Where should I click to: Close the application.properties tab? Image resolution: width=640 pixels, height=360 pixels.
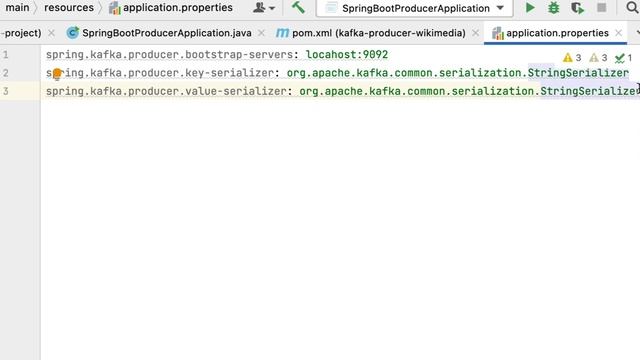coord(618,33)
